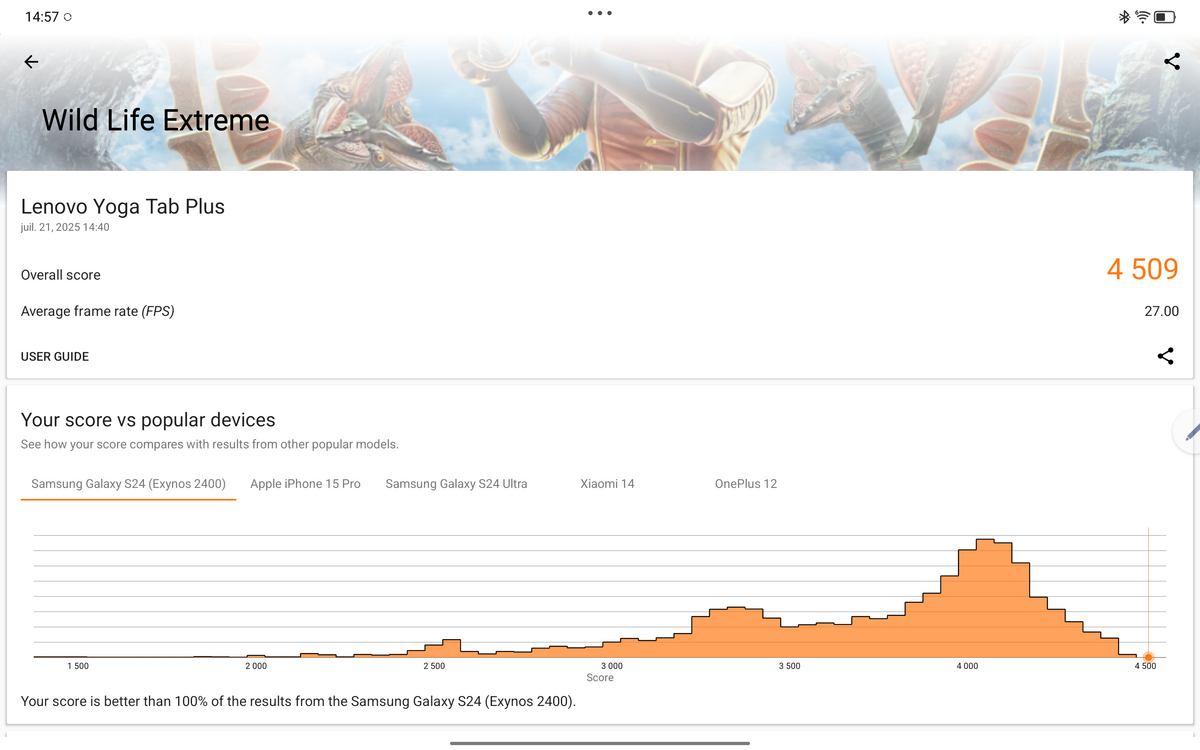This screenshot has height=750, width=1200.
Task: Tap the 4 000 axis label
Action: point(967,666)
